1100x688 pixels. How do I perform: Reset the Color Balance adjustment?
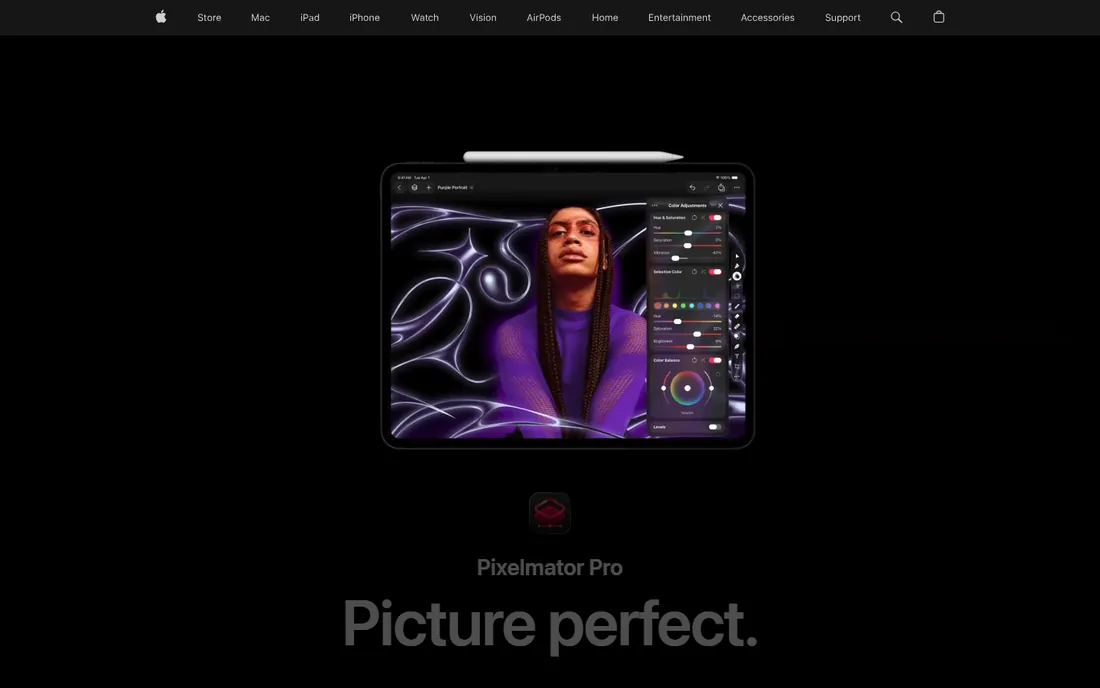(x=695, y=360)
